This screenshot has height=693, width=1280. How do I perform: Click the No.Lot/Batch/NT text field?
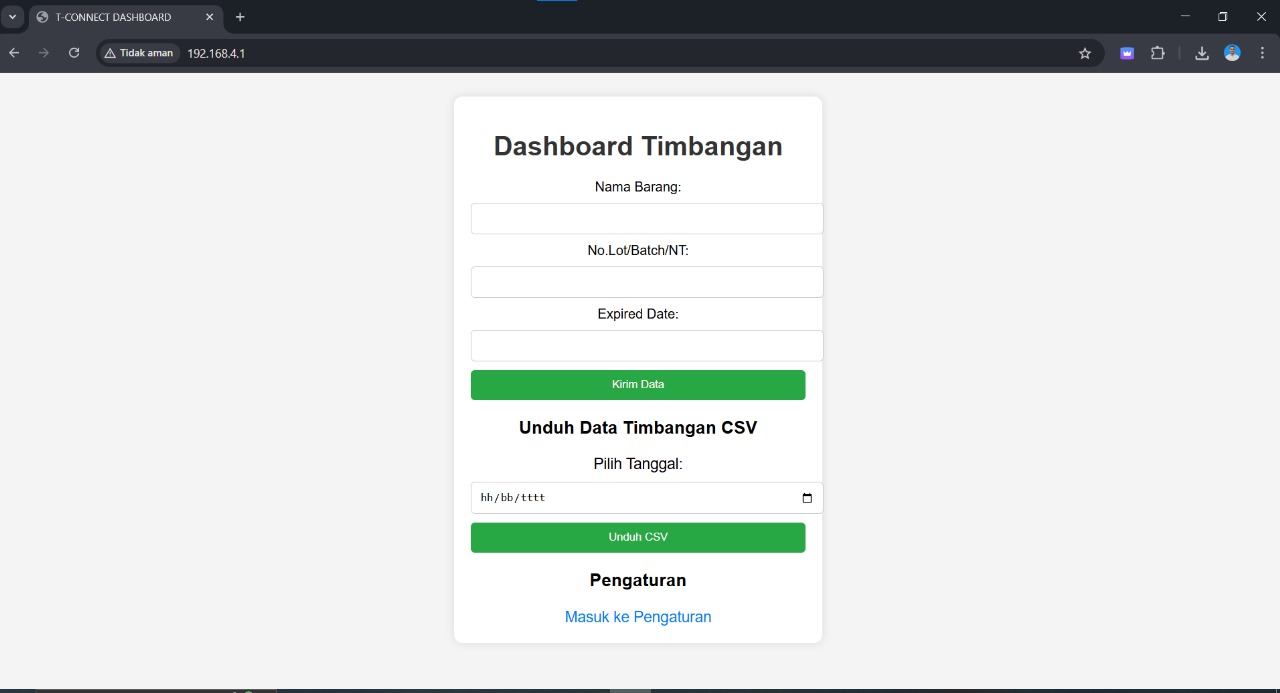click(647, 282)
